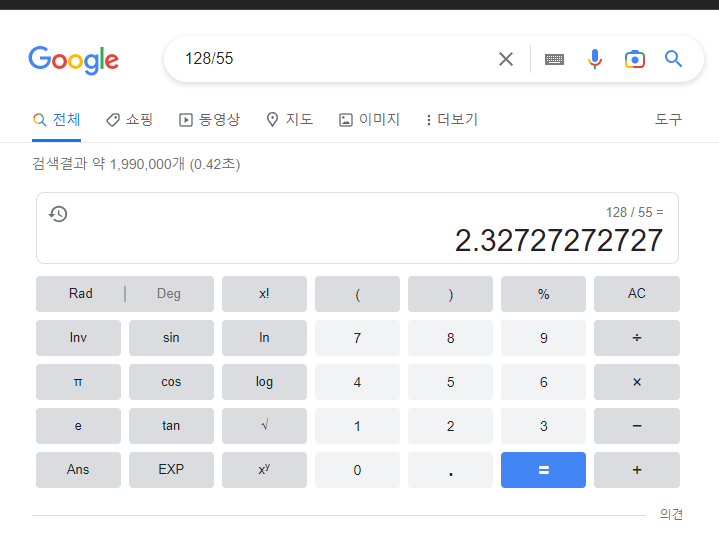Open the calculator history icon

coord(58,214)
